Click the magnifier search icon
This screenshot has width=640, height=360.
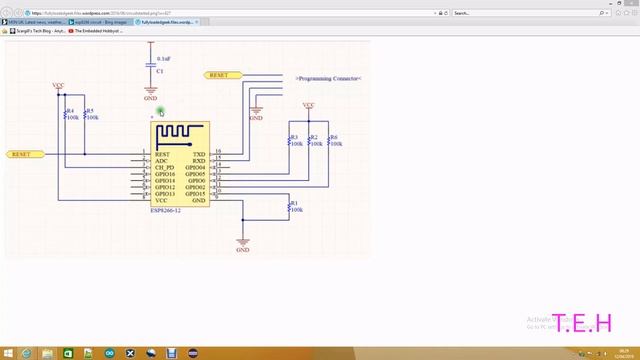coord(602,13)
